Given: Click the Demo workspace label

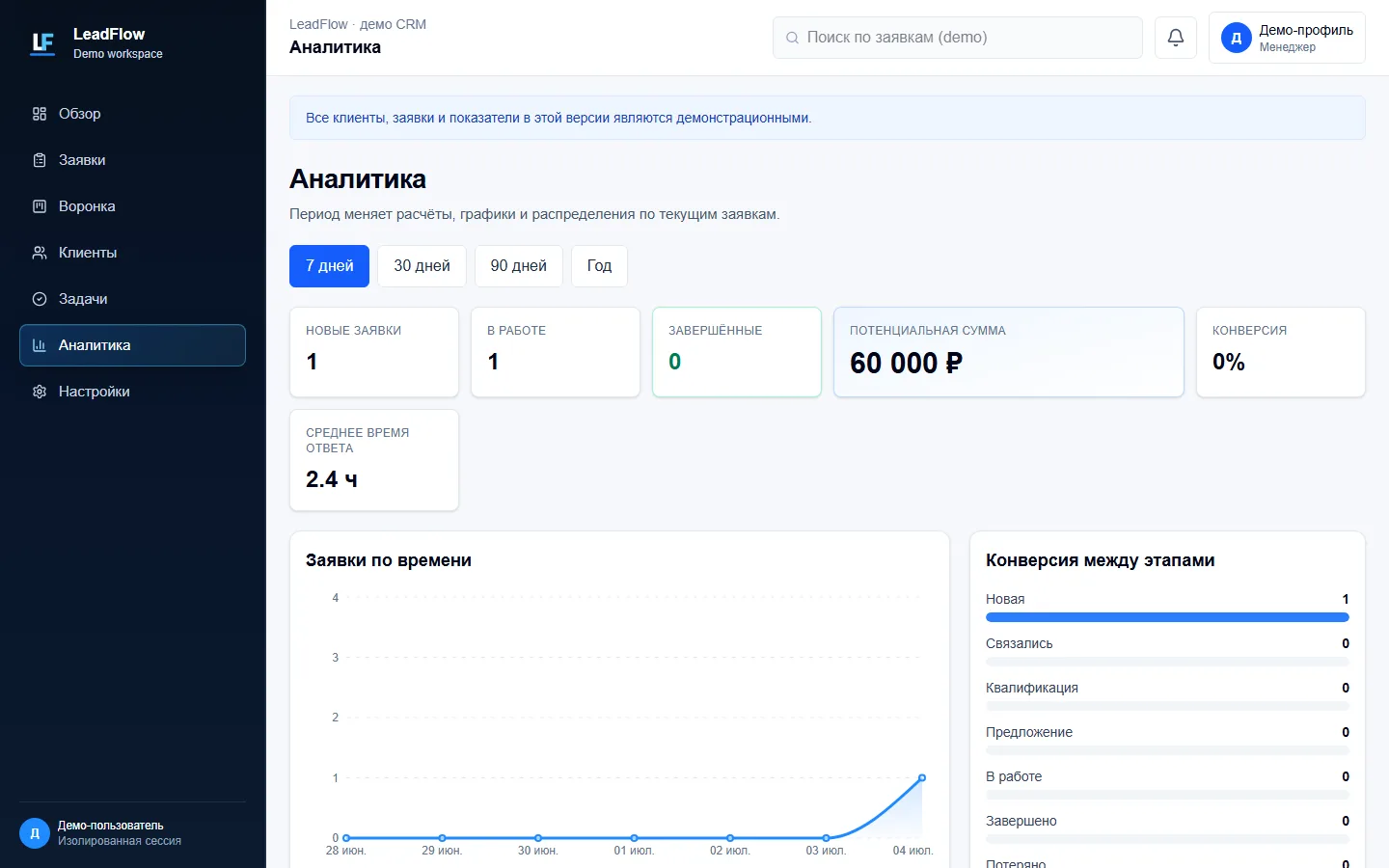Looking at the screenshot, I should click(x=118, y=54).
